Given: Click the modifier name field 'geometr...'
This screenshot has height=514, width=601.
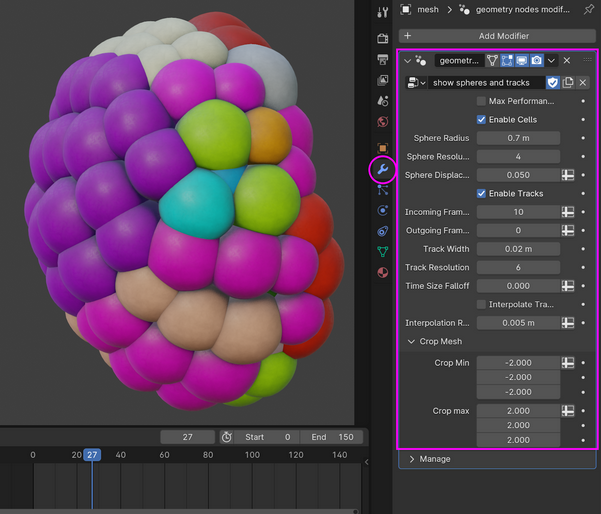Looking at the screenshot, I should pyautogui.click(x=459, y=61).
